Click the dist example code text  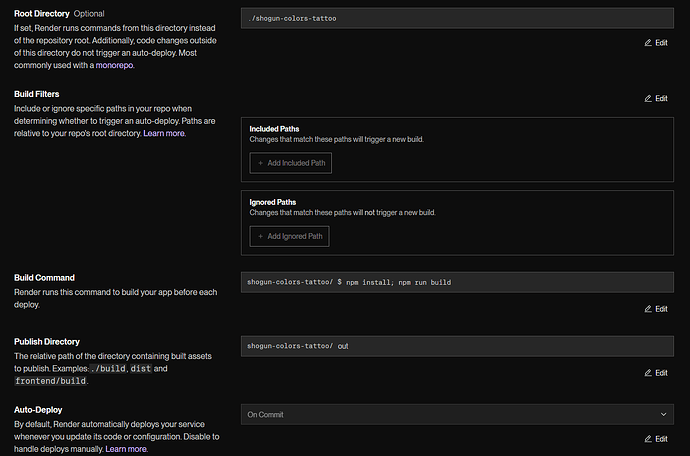click(x=141, y=368)
